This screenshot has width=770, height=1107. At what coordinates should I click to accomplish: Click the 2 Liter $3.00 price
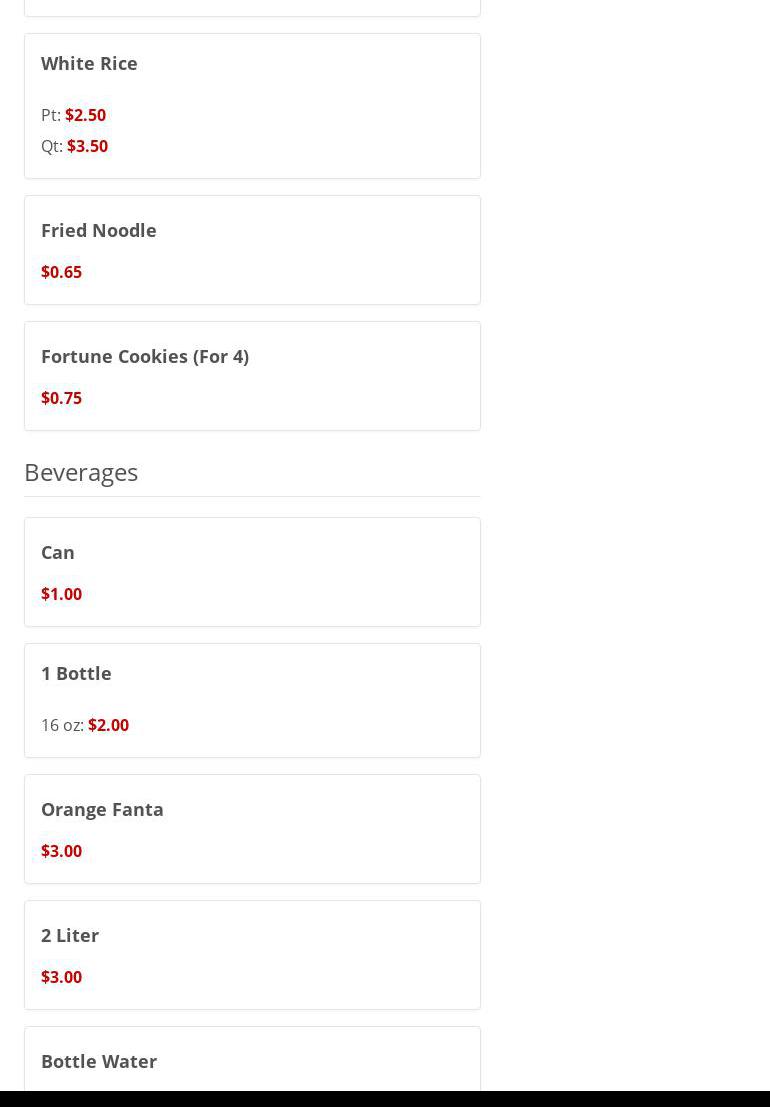pyautogui.click(x=61, y=977)
